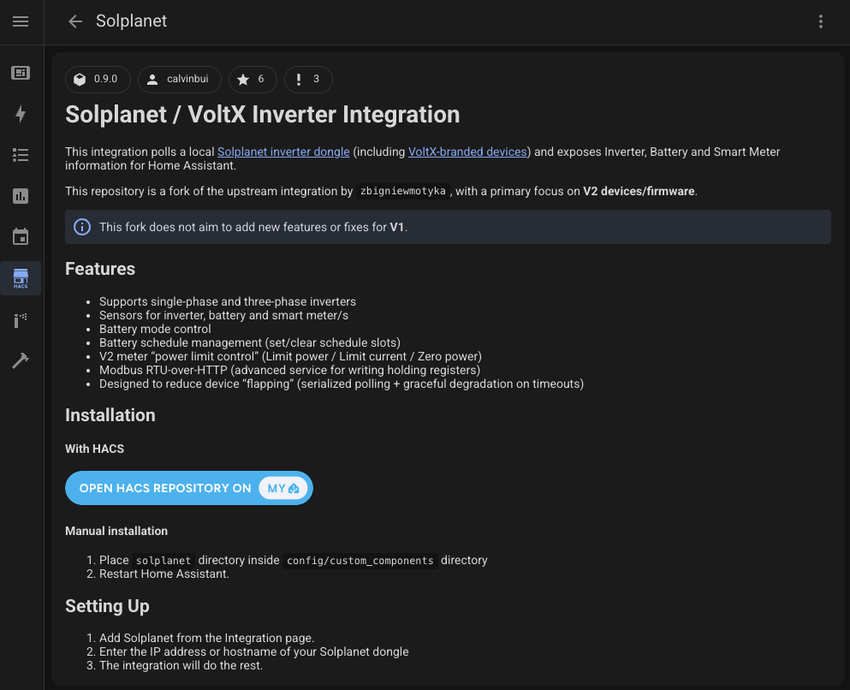Open the bulleted list sidebar panel
850x690 pixels.
(21, 155)
